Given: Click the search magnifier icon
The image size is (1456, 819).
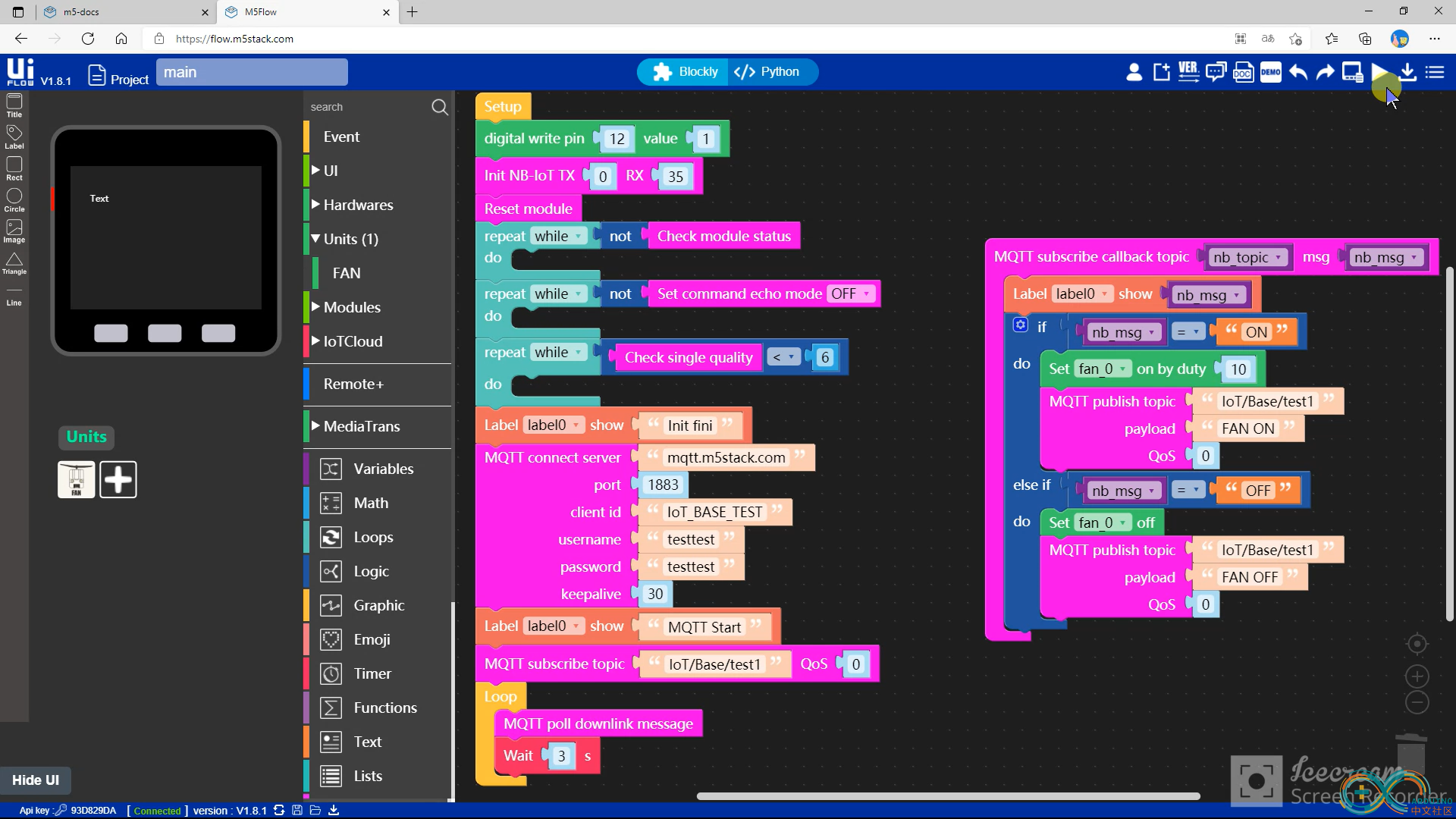Looking at the screenshot, I should (x=440, y=107).
